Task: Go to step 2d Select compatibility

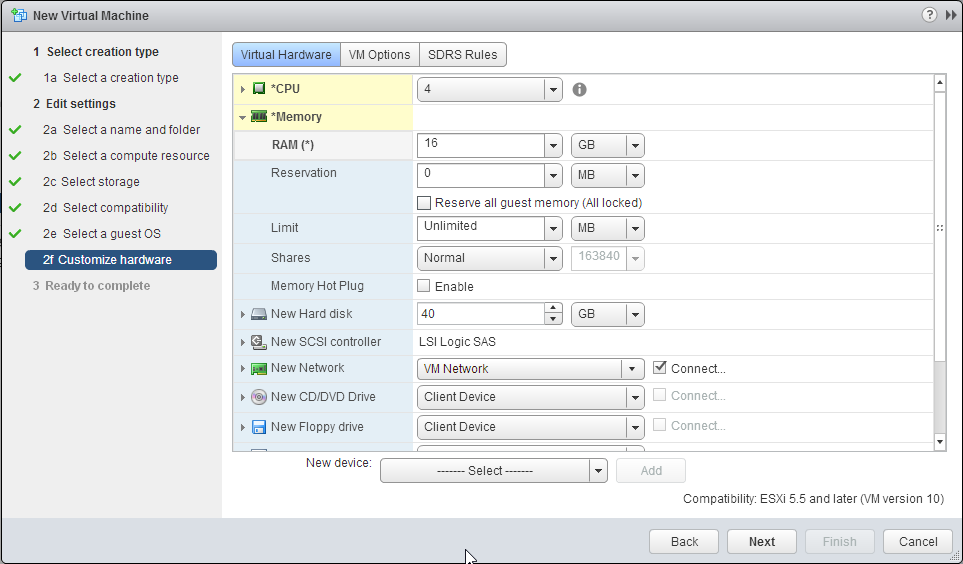Action: (105, 208)
